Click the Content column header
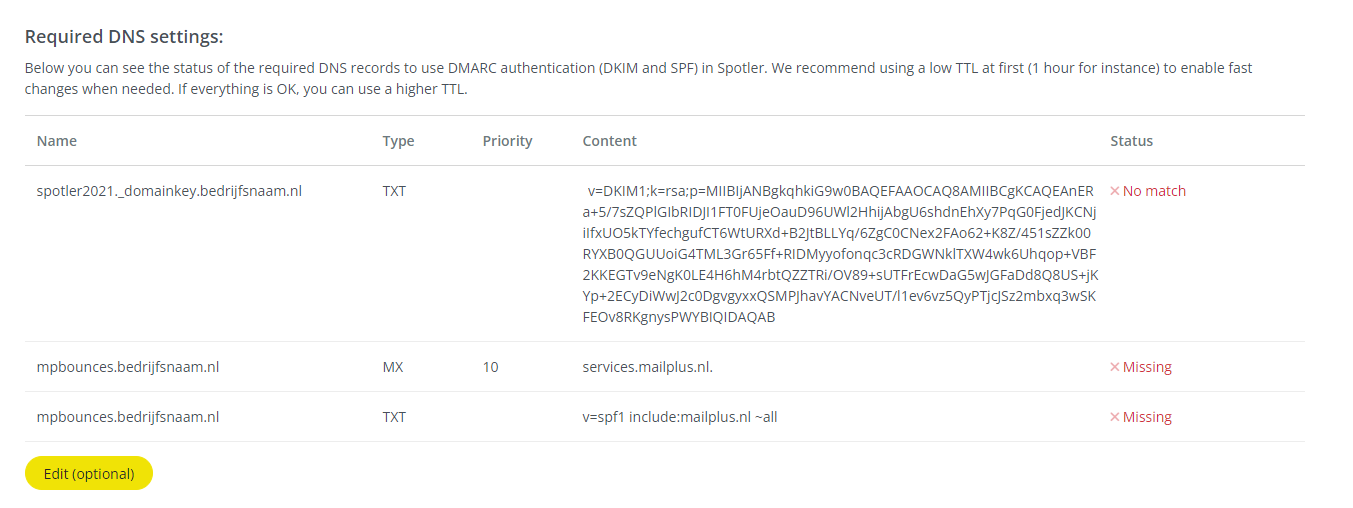The image size is (1353, 508). pos(609,141)
